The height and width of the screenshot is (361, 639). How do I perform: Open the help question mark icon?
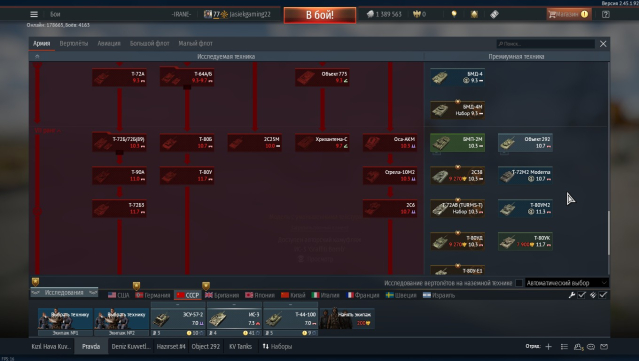pos(606,14)
